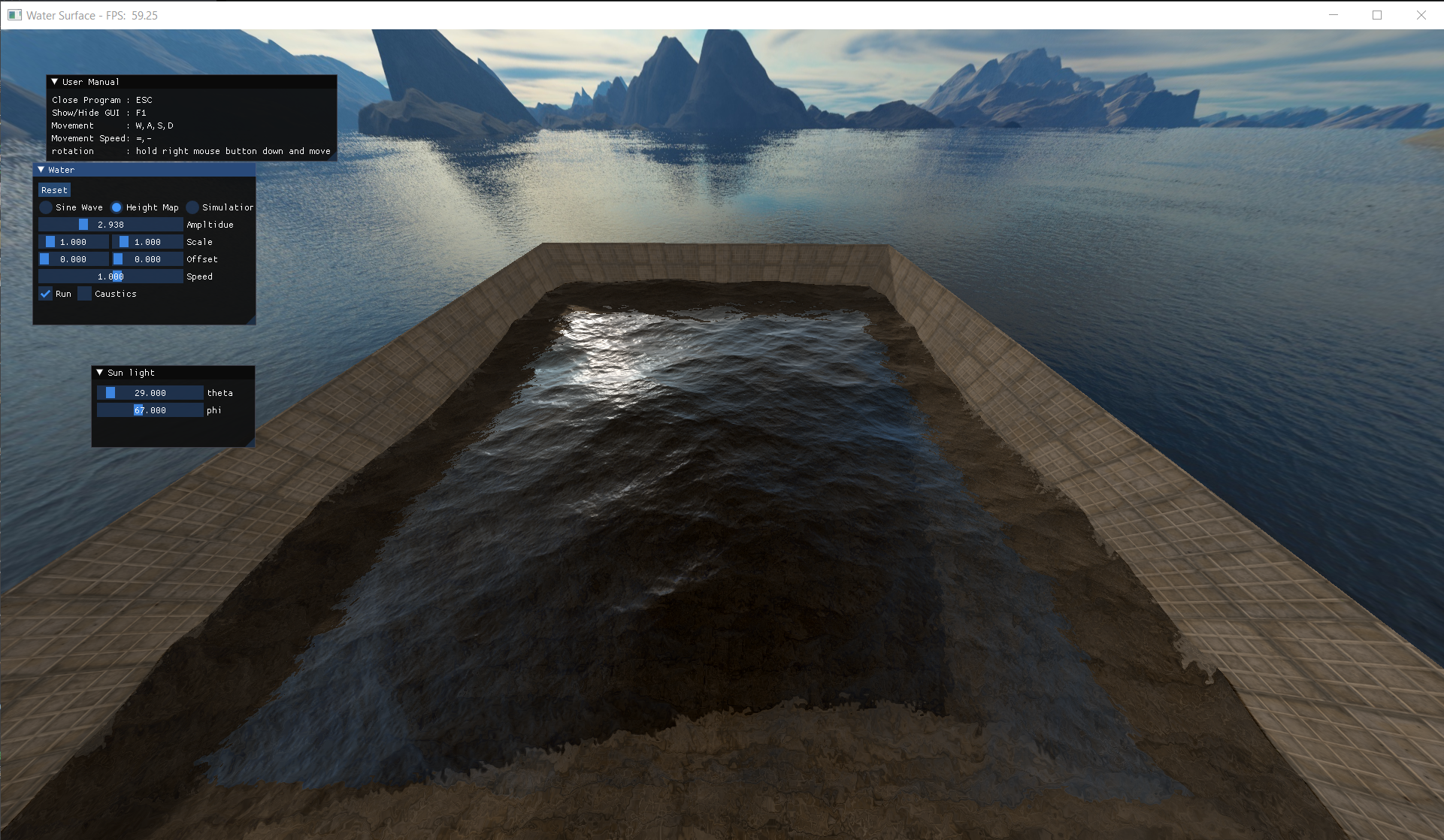Click the first Offset slider field
The height and width of the screenshot is (840, 1444).
74,259
